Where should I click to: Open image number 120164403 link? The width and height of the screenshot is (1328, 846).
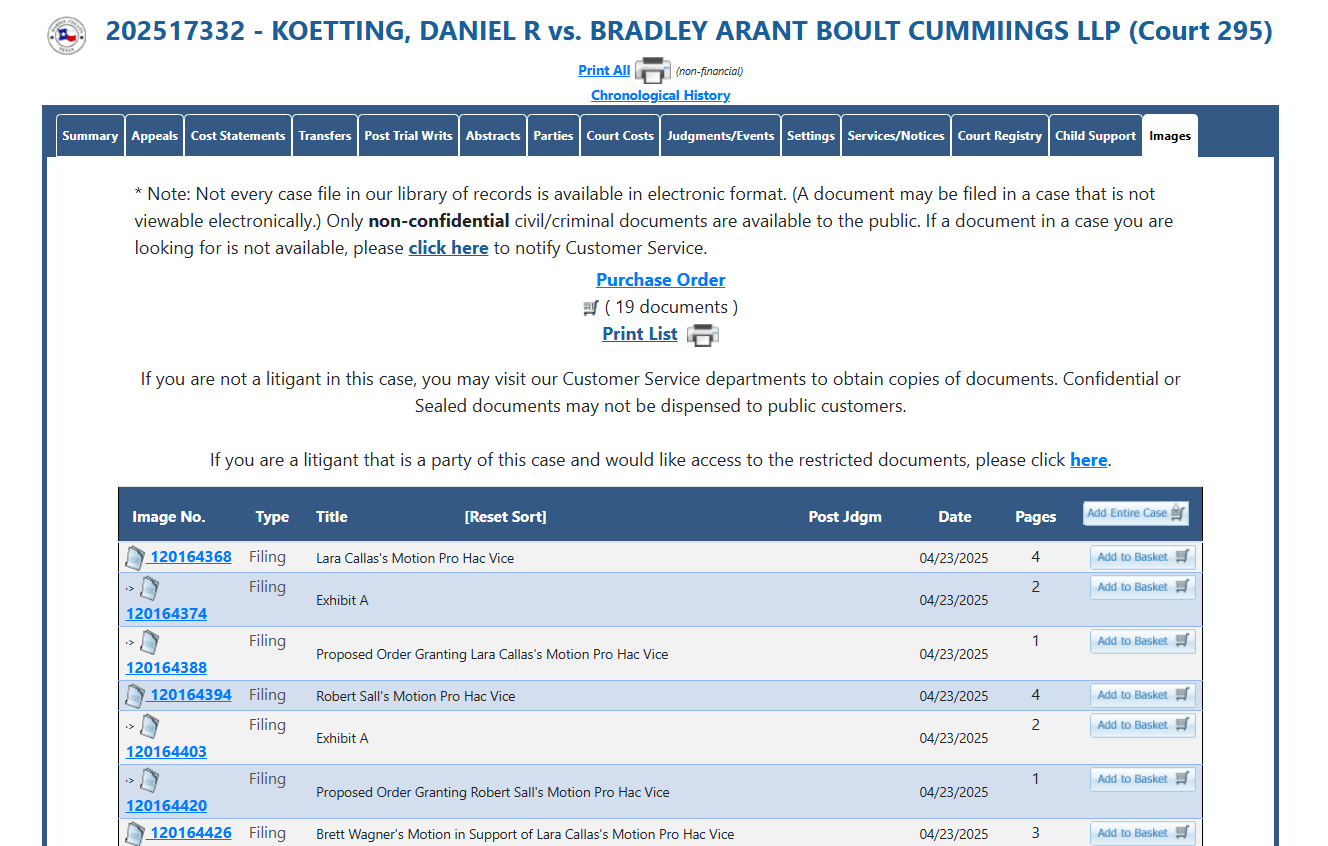tap(166, 752)
